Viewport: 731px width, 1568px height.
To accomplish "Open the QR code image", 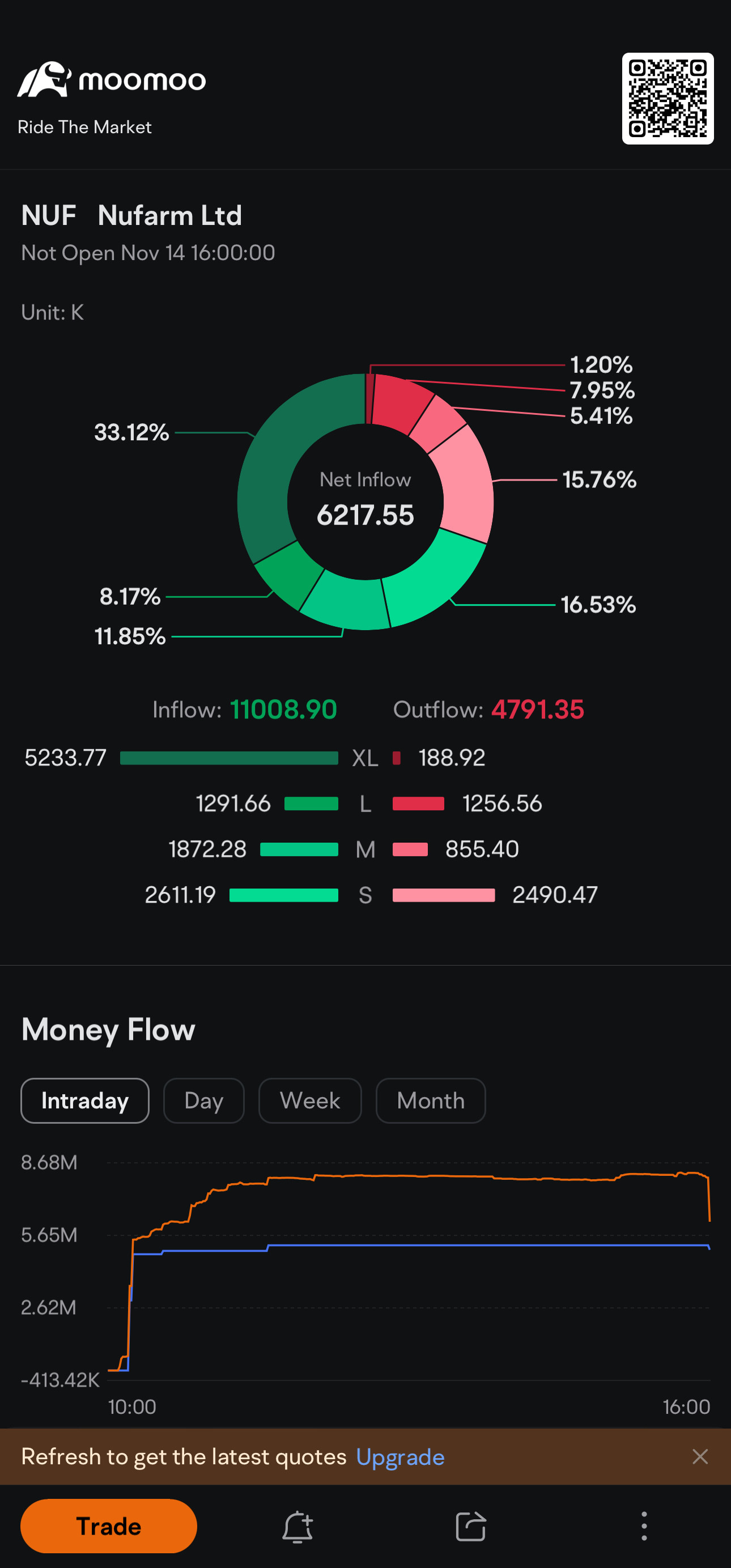I will [x=667, y=98].
